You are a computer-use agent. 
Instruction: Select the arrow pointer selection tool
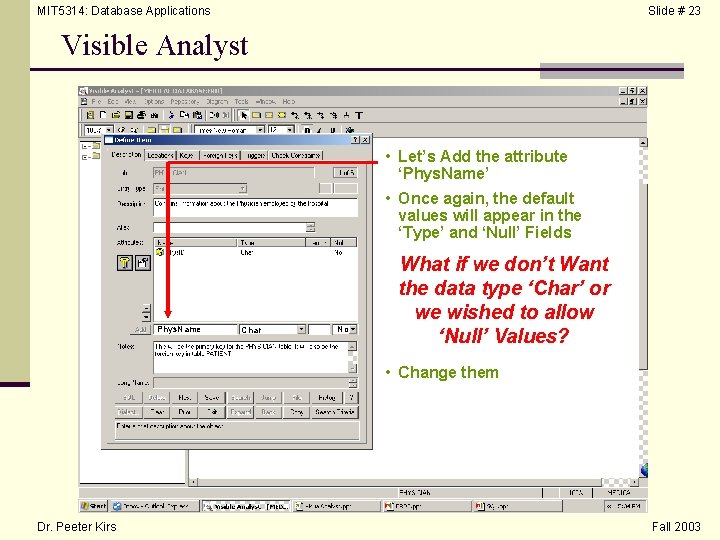[244, 115]
